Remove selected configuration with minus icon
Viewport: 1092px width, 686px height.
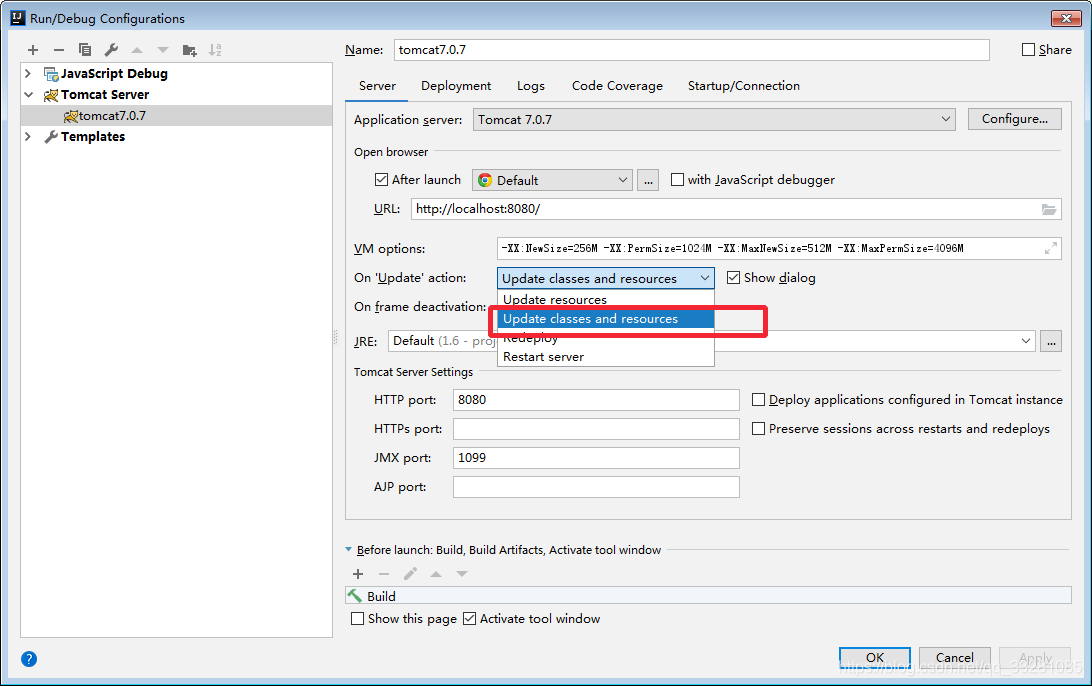[x=59, y=50]
